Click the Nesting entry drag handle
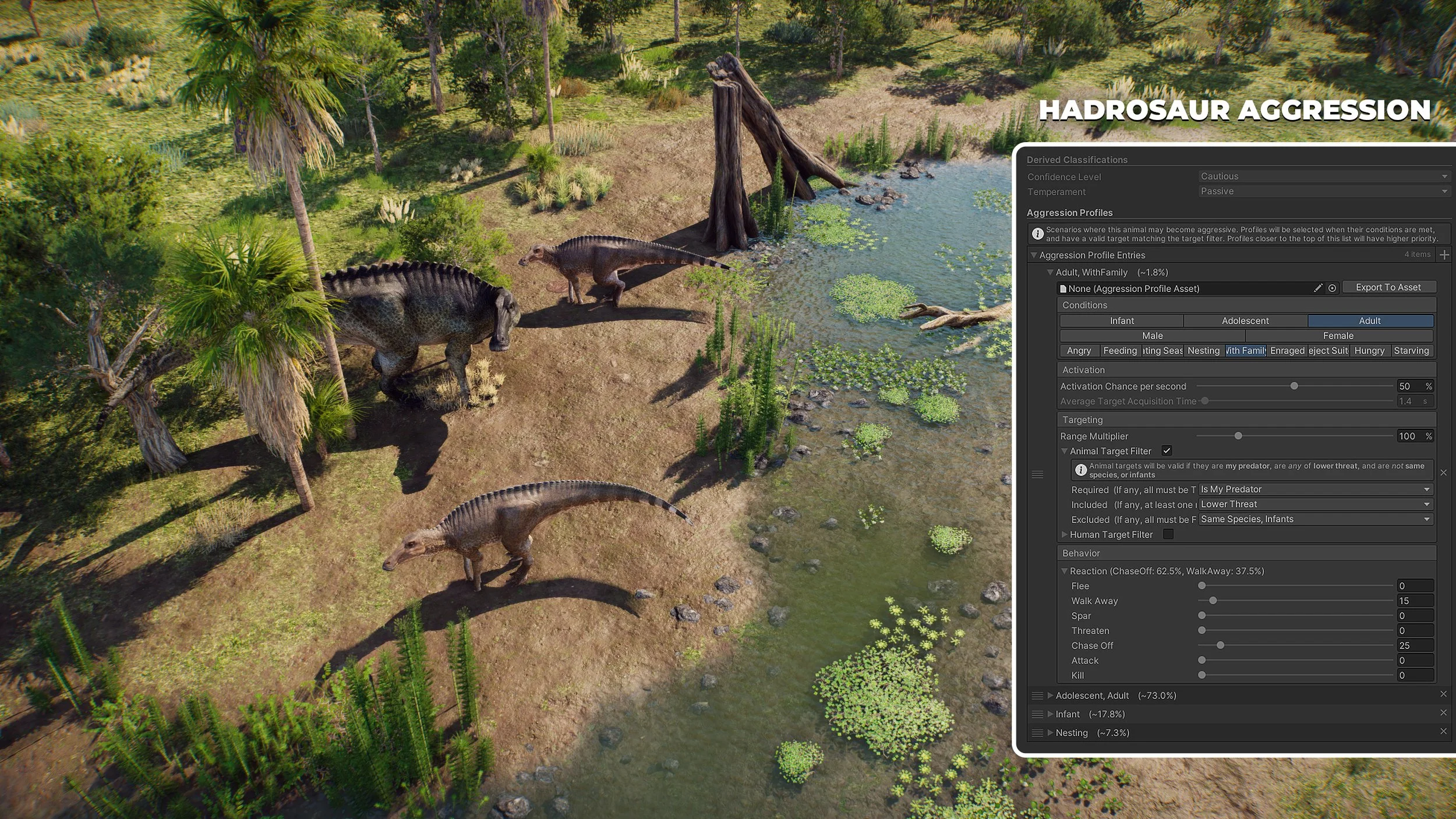 pyautogui.click(x=1037, y=733)
